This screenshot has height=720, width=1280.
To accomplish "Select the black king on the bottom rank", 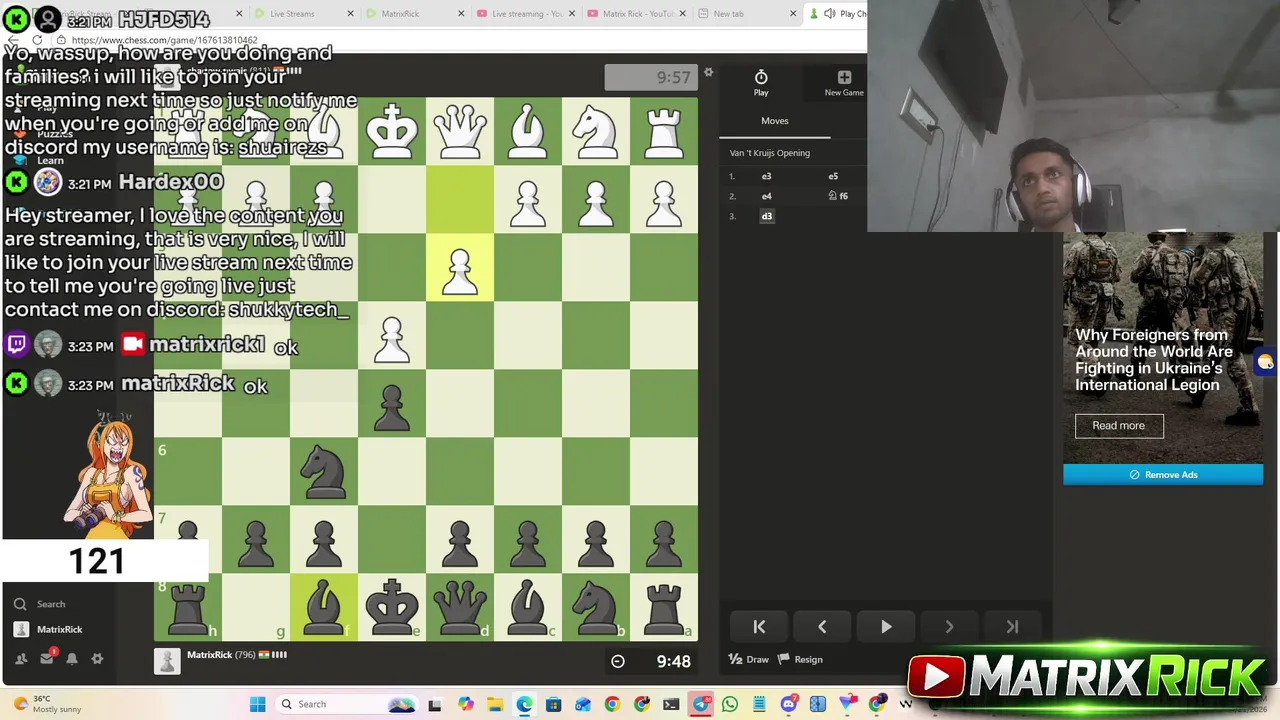I will [392, 606].
